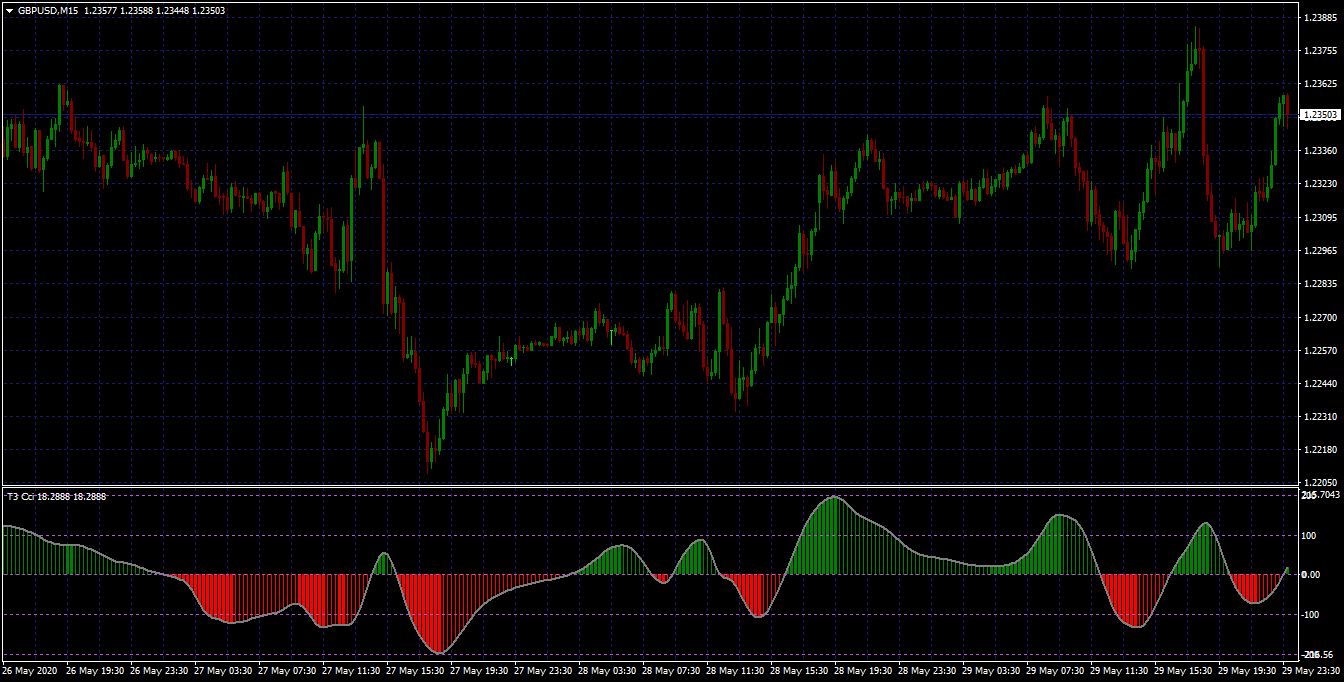Viewport: 1344px width, 682px height.
Task: Click the 1.22570 price scale label
Action: pos(1319,351)
